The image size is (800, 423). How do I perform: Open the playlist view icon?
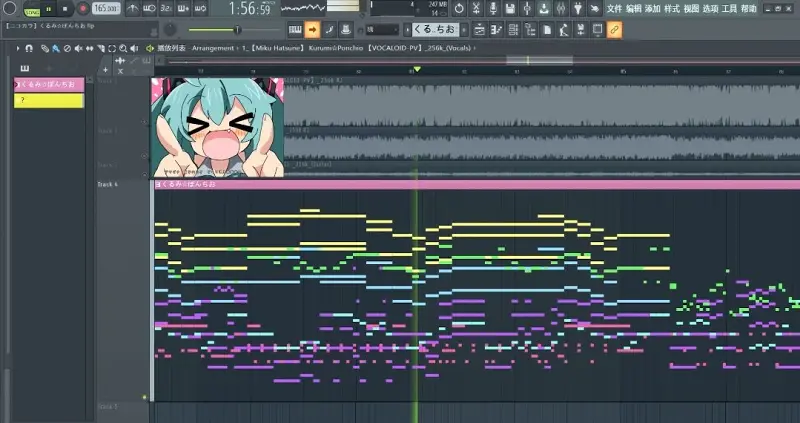(479, 30)
